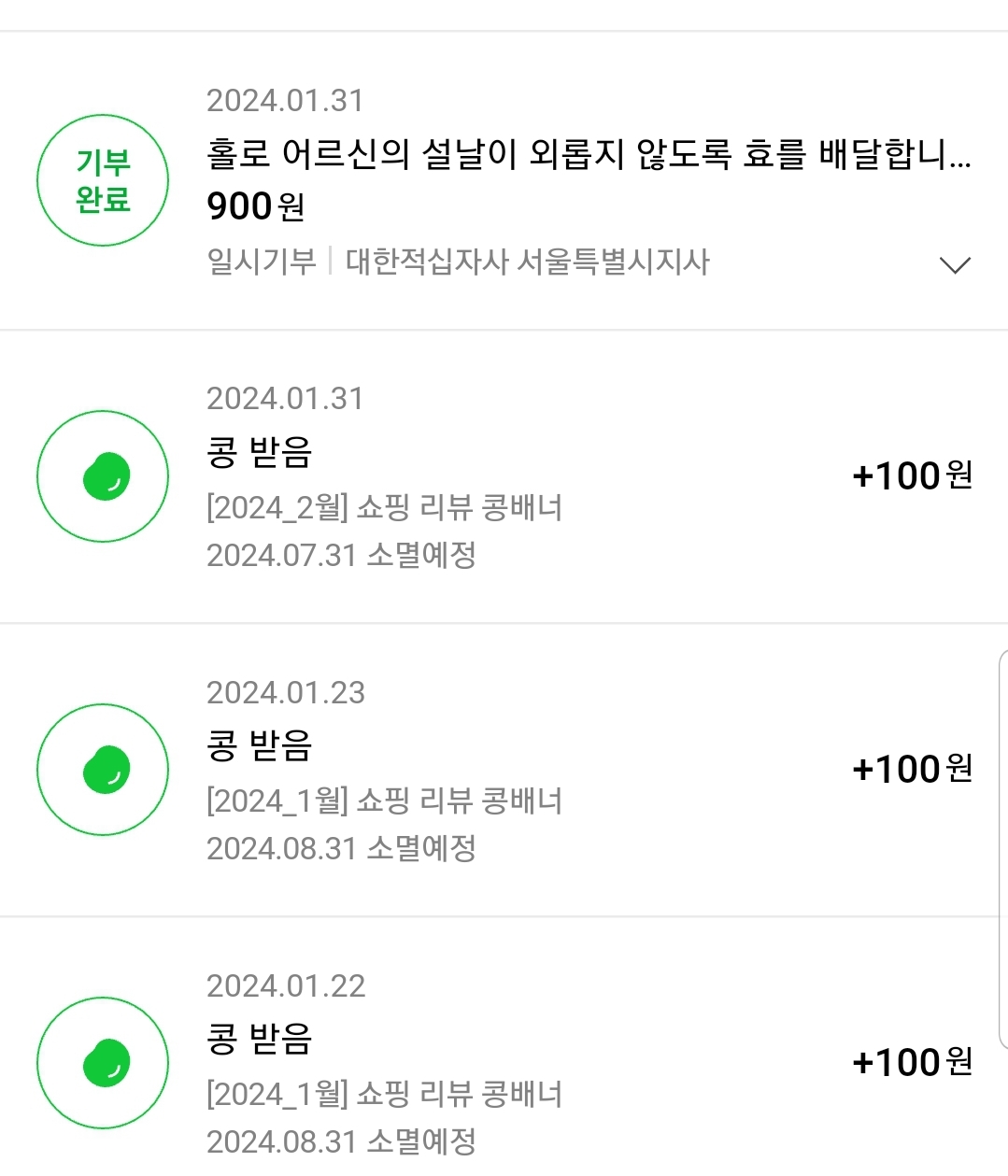Tap the 900원 donation amount
The height and width of the screenshot is (1176, 1008).
[x=255, y=206]
